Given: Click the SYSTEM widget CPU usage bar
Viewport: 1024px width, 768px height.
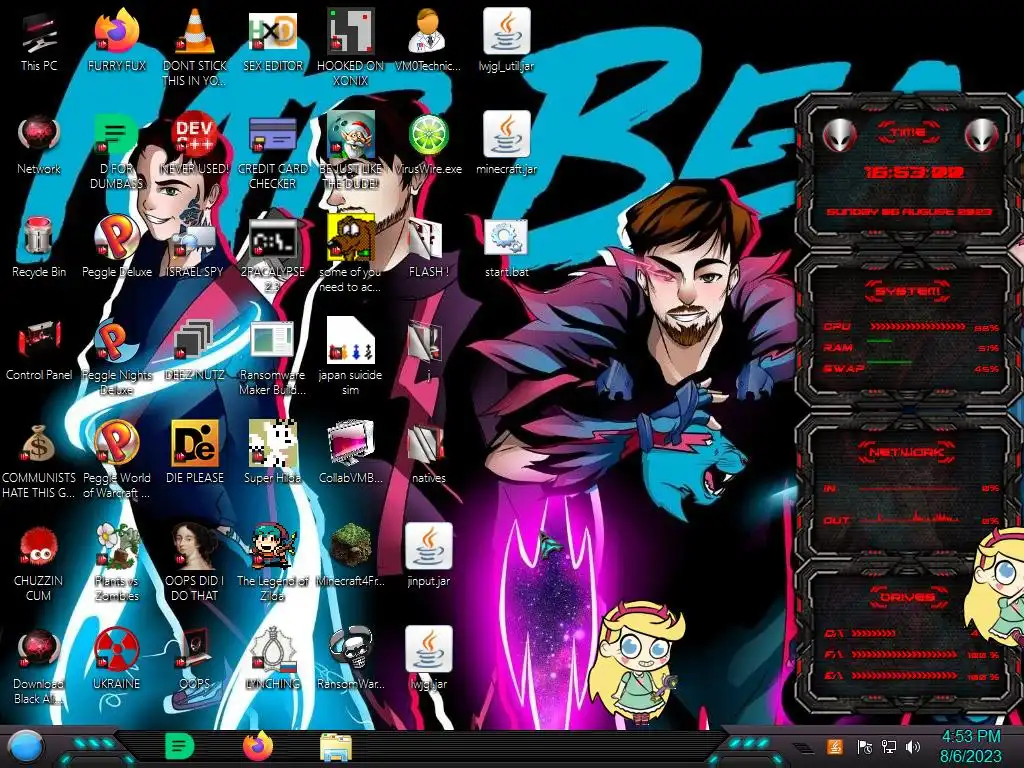Looking at the screenshot, I should (918, 327).
